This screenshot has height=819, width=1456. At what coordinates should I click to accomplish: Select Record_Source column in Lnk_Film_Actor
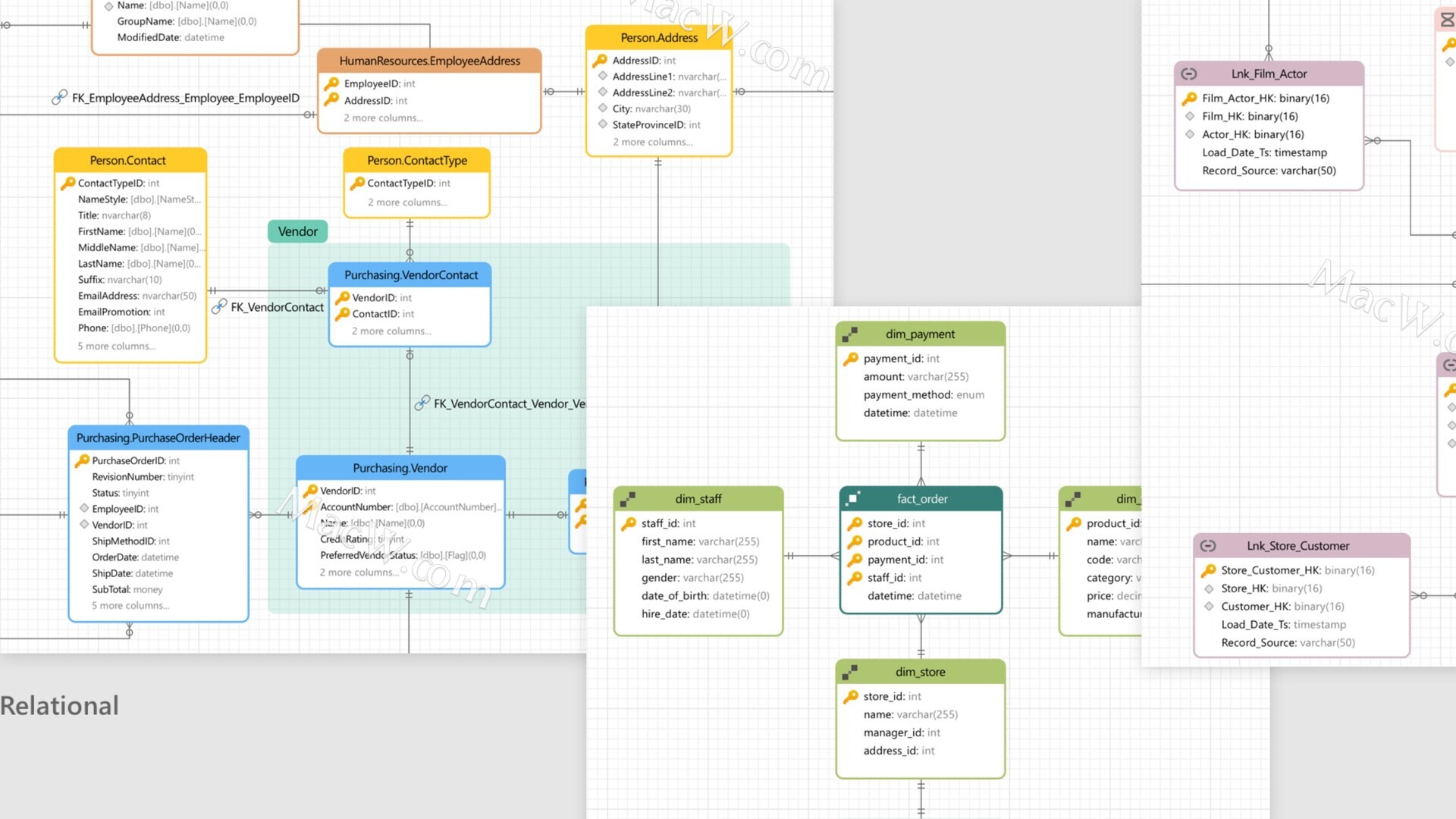click(x=1269, y=171)
